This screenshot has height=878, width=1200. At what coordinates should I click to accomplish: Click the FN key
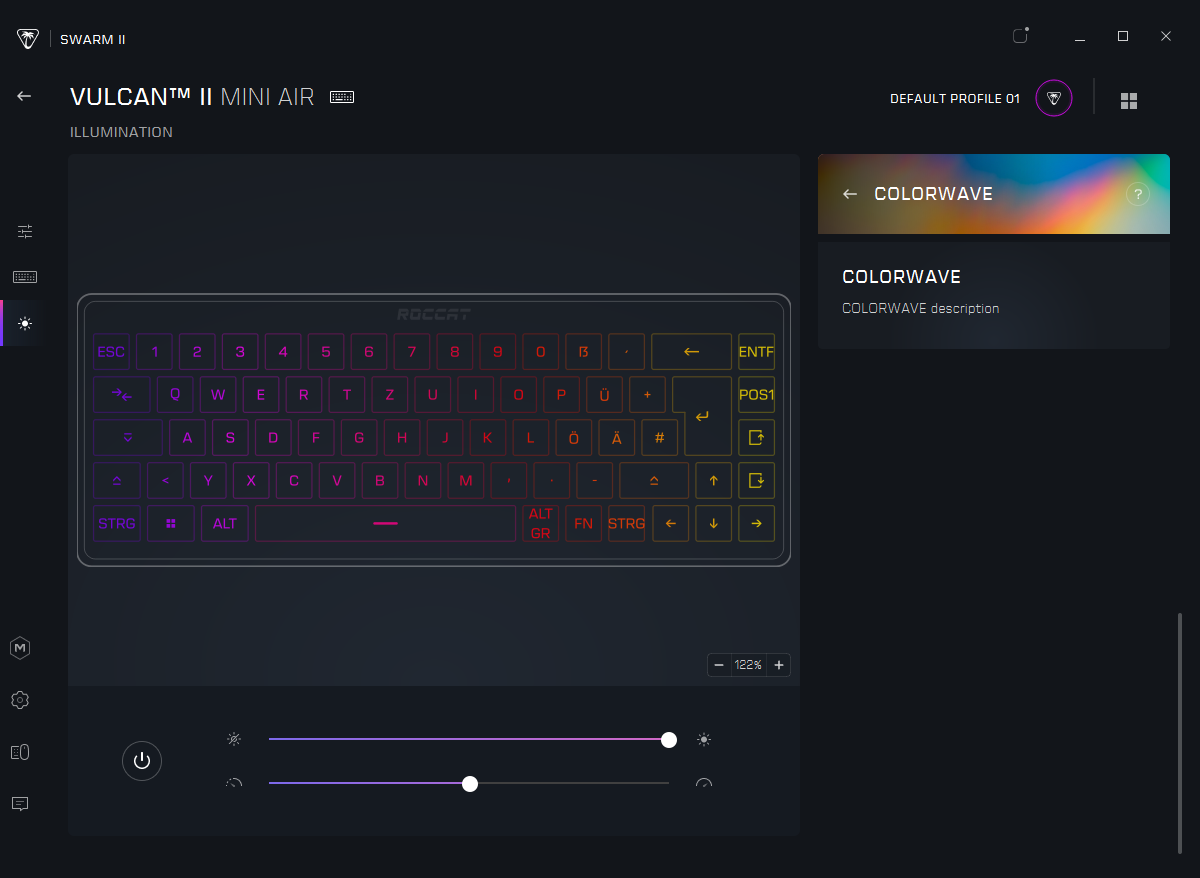[583, 523]
